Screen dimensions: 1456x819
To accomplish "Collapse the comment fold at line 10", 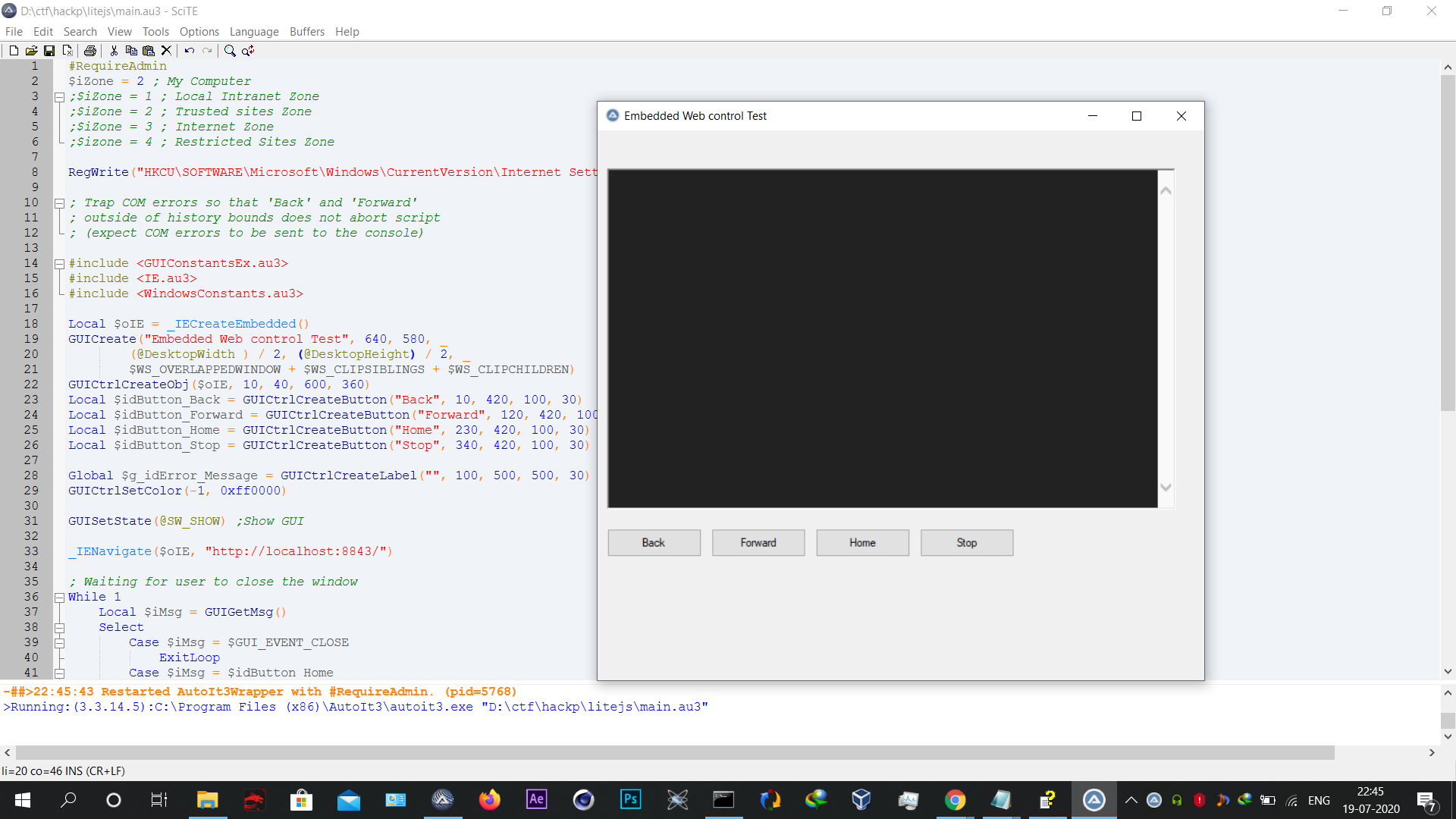I will point(59,203).
